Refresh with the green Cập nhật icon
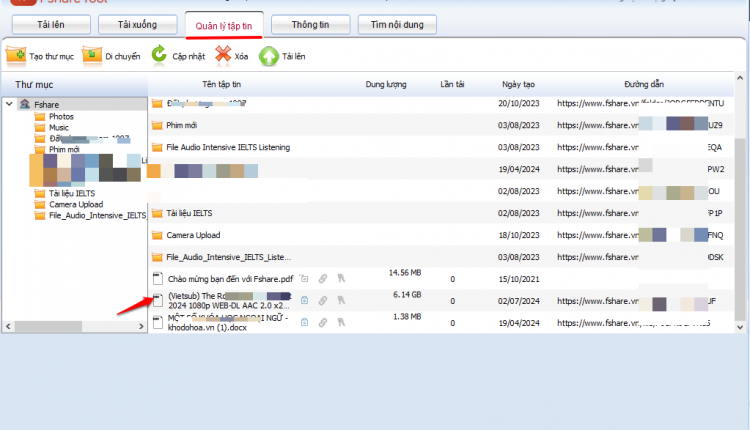Image resolution: width=750 pixels, height=430 pixels. coord(159,55)
